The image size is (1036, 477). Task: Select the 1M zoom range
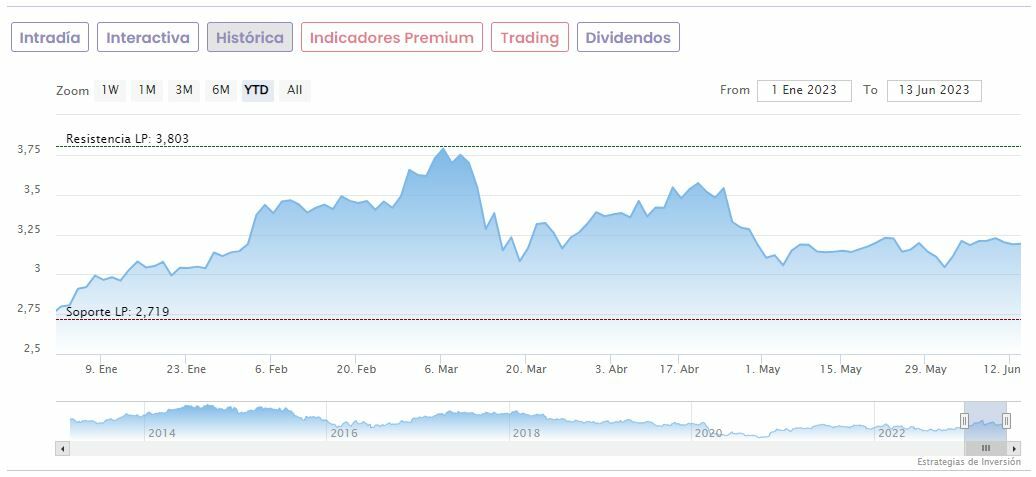[147, 90]
